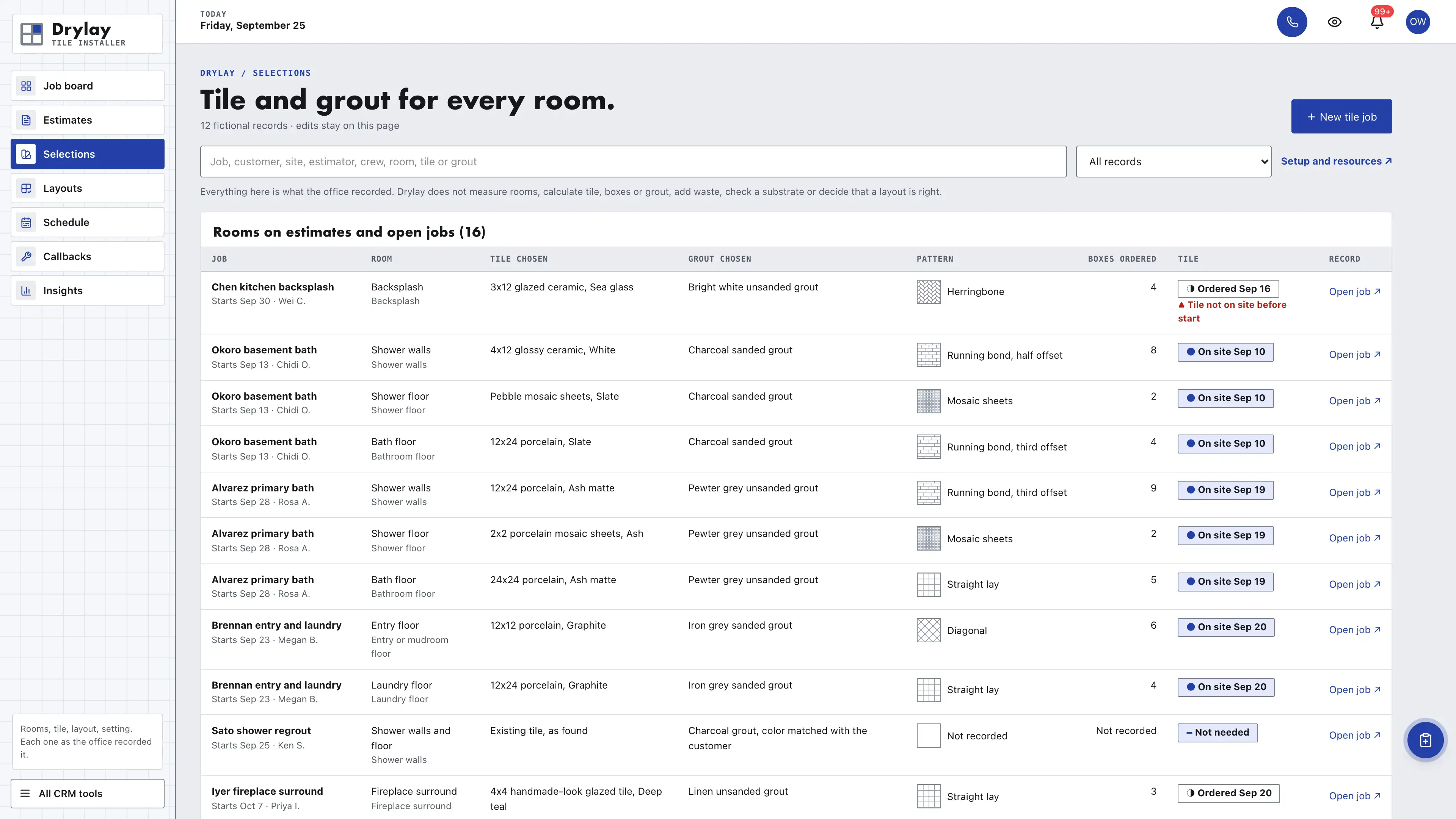Open job for Iyer fireplace surround
This screenshot has width=1456, height=819.
(x=1354, y=796)
